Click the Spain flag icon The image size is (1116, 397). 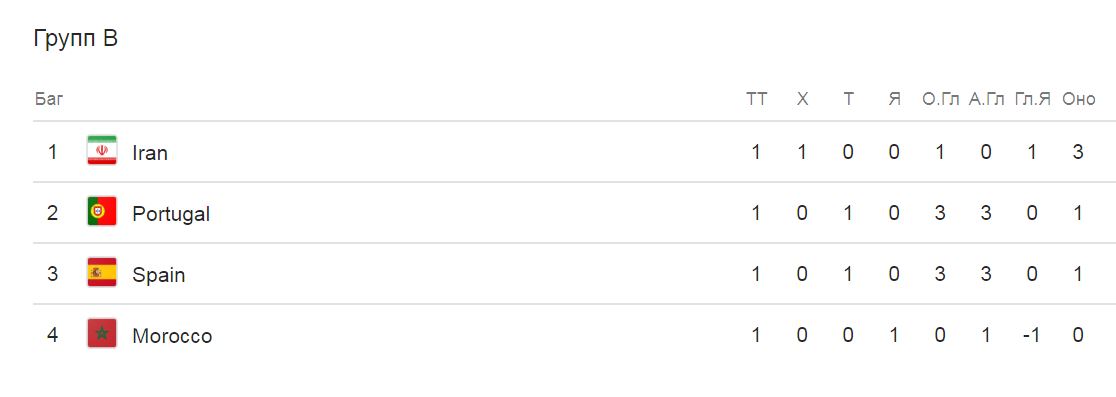tap(102, 273)
